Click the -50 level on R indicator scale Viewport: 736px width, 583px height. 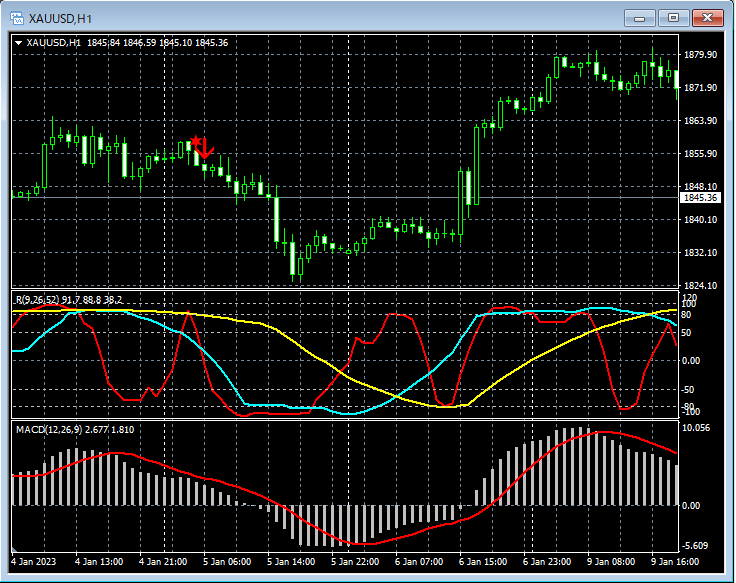[688, 390]
